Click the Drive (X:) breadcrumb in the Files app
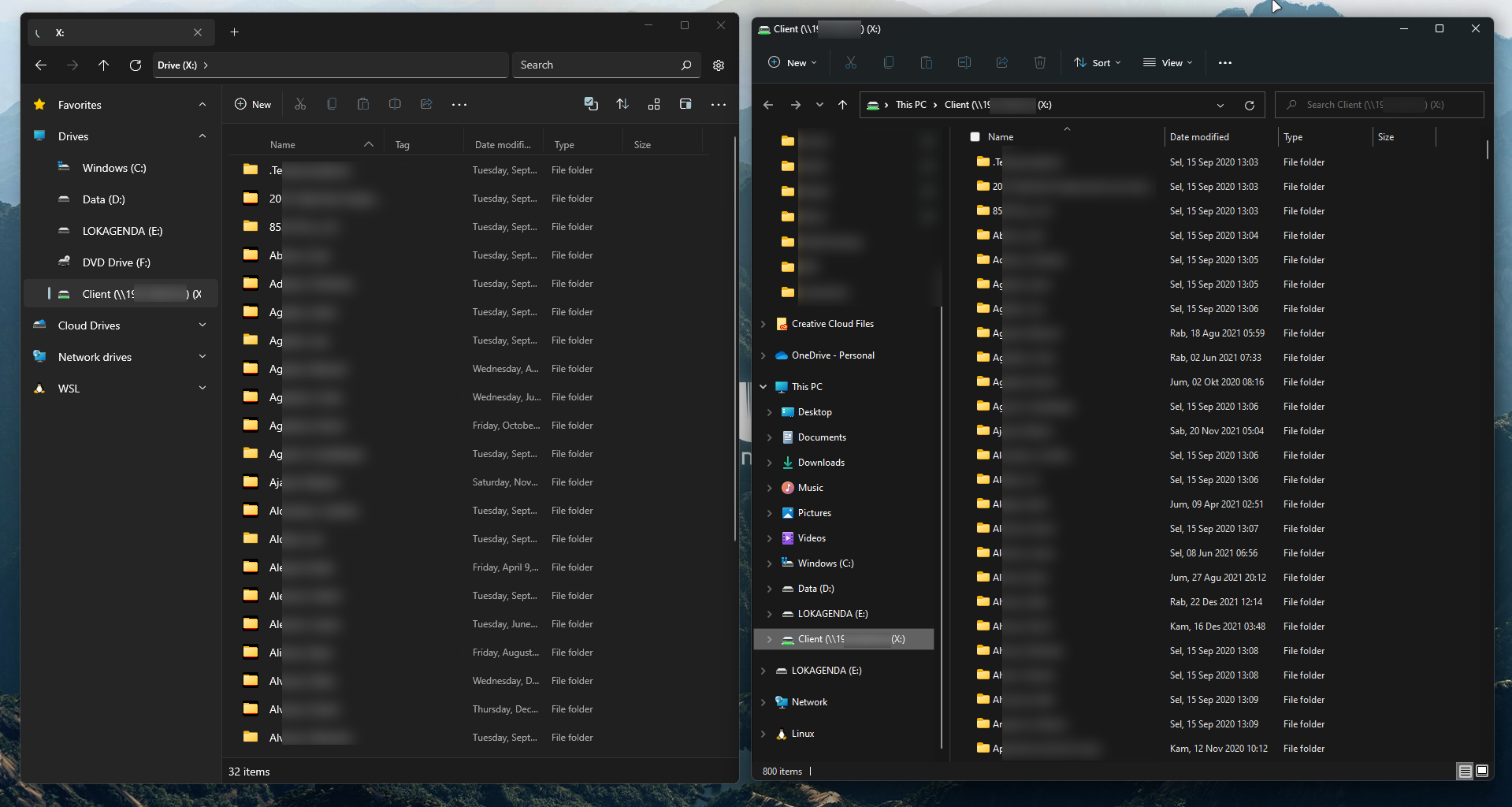This screenshot has height=807, width=1512. pyautogui.click(x=177, y=65)
